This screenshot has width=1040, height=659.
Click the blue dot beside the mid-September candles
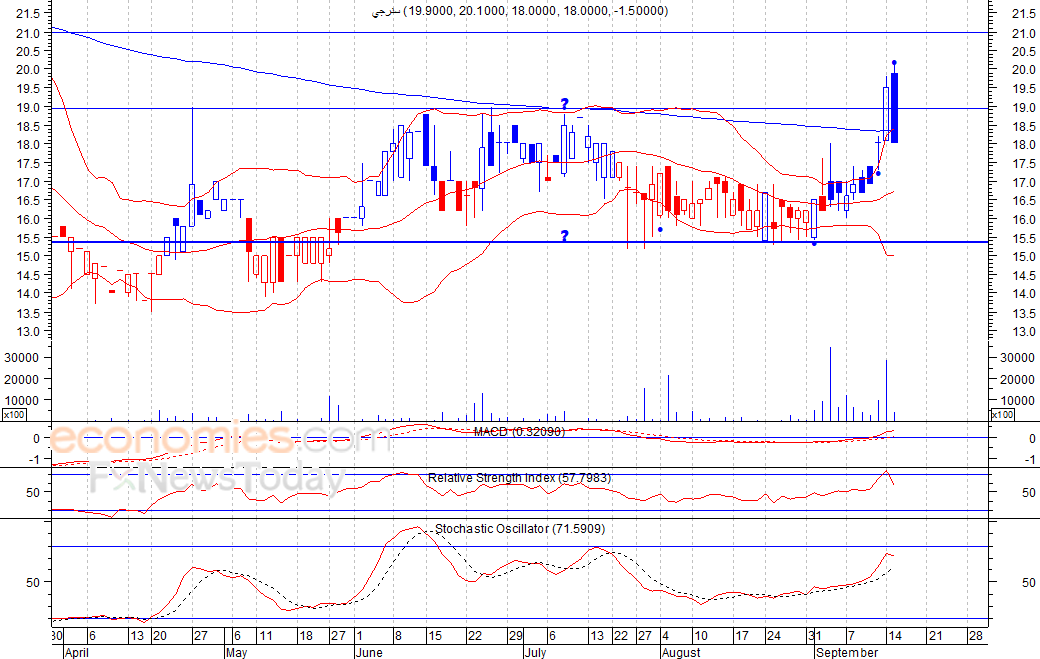pyautogui.click(x=878, y=173)
